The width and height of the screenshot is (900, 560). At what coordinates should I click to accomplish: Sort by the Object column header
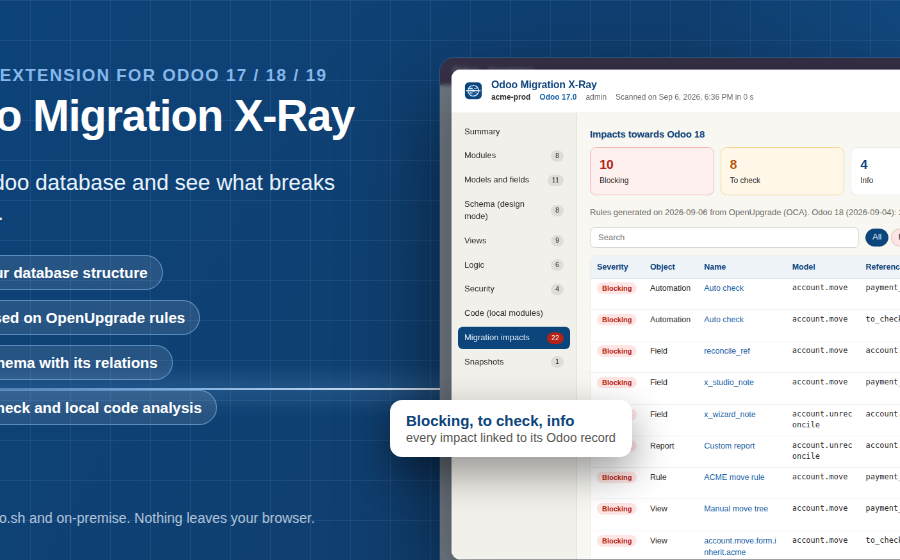point(662,267)
